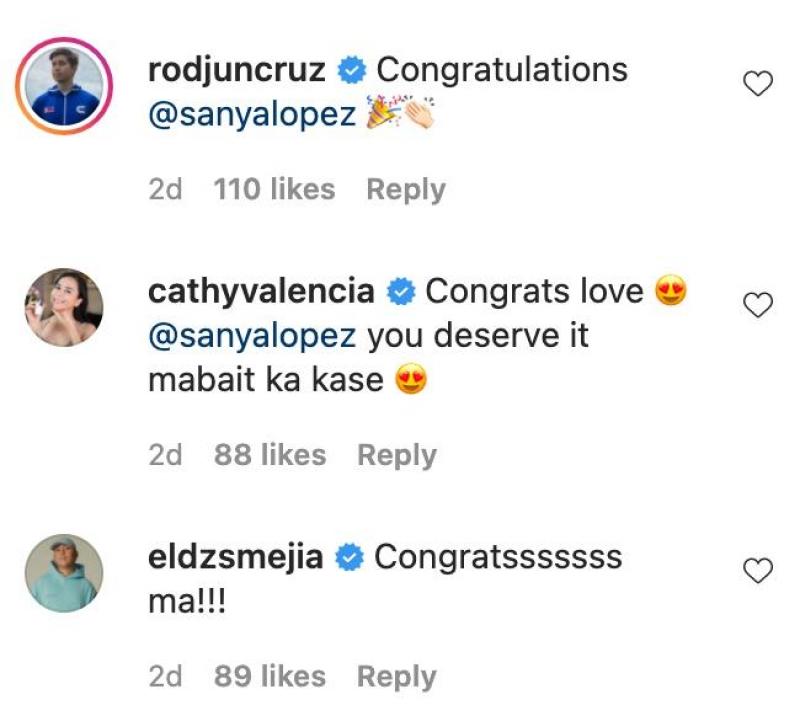Like cathyvalencia's comment with the heart

click(x=760, y=305)
